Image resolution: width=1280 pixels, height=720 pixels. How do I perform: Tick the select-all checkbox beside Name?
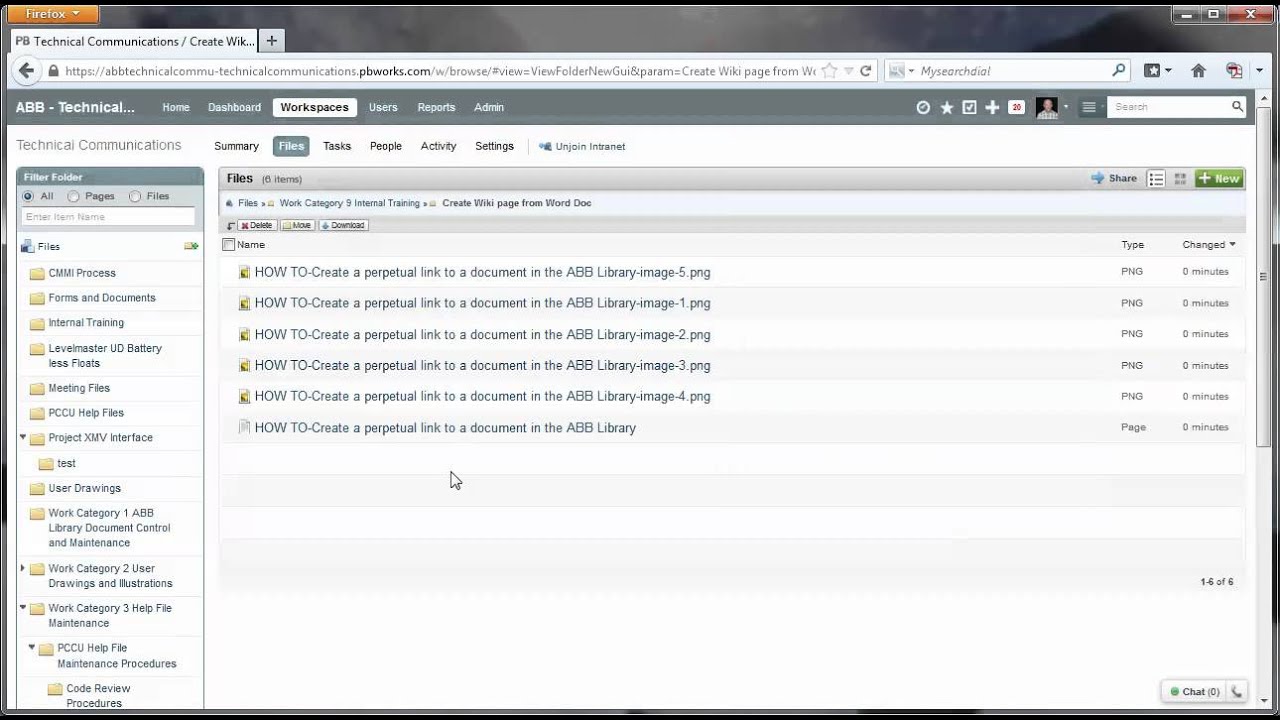(229, 244)
